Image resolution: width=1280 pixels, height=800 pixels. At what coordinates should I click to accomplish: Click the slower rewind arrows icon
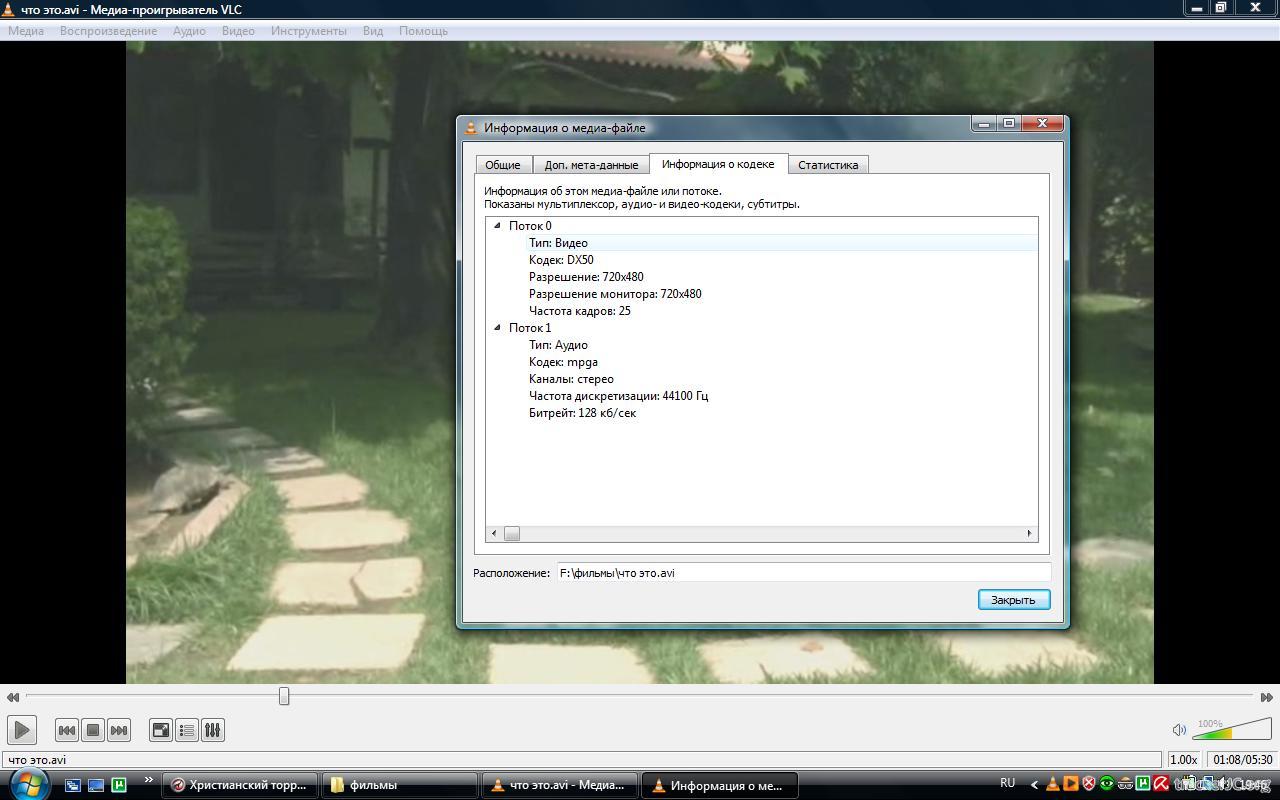(x=12, y=697)
